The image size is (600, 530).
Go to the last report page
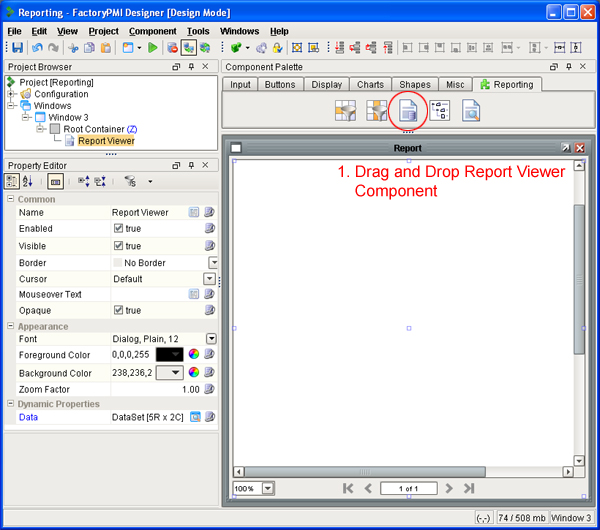pos(469,488)
